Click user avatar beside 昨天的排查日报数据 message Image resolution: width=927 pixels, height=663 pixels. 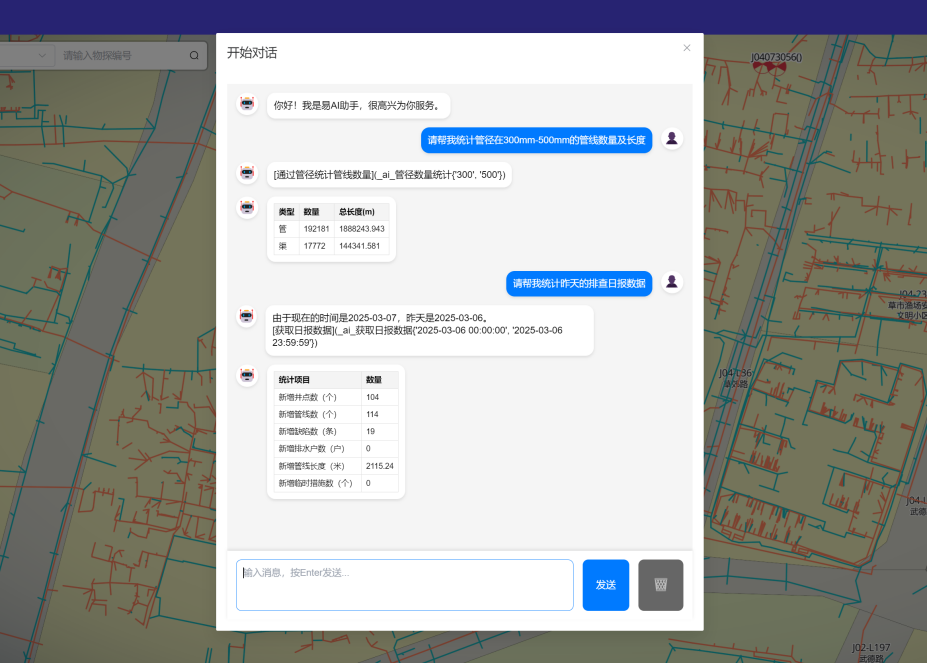pos(672,283)
